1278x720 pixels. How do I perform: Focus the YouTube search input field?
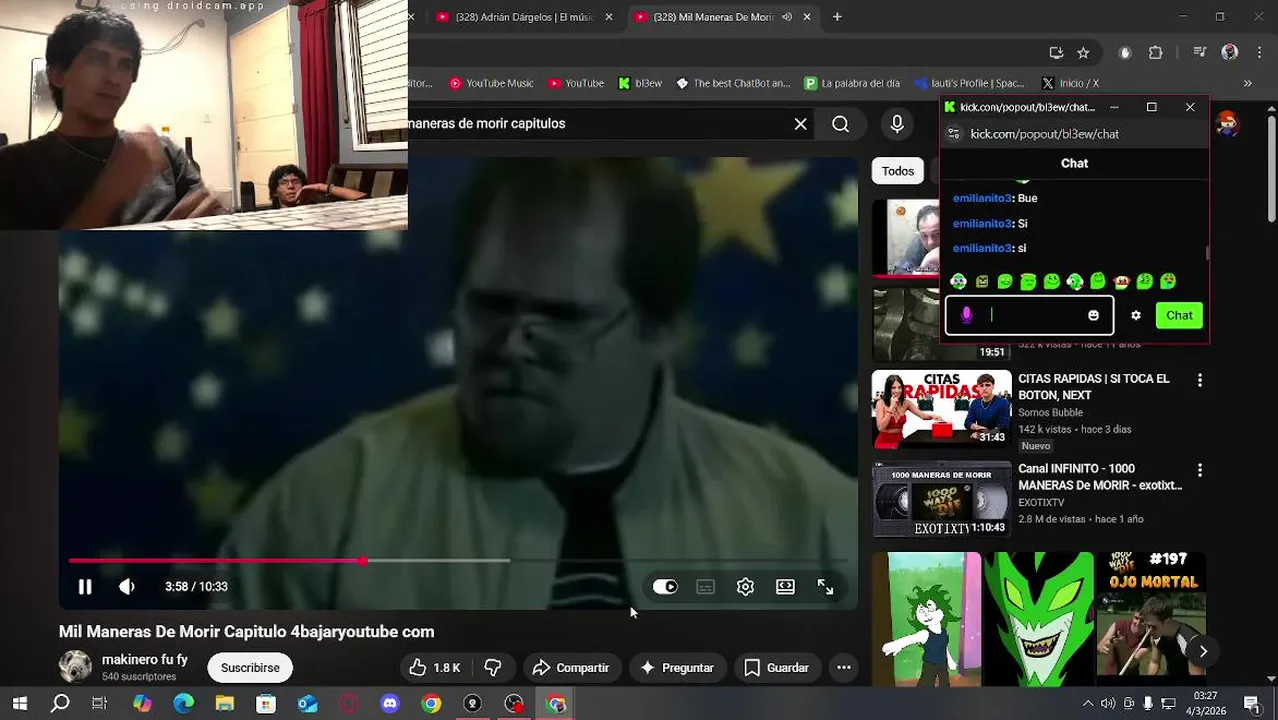point(595,124)
